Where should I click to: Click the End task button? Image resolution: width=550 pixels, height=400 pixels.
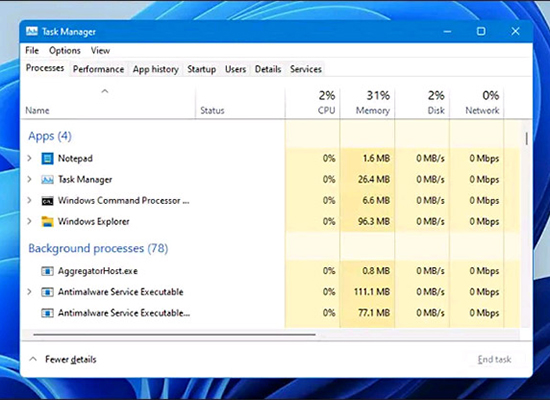pyautogui.click(x=494, y=359)
